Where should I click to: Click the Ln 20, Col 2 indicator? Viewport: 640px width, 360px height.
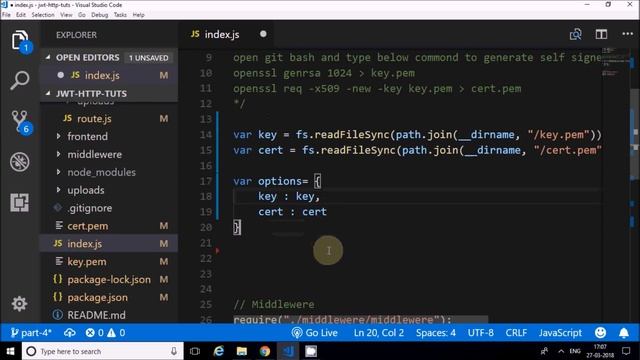pyautogui.click(x=379, y=333)
